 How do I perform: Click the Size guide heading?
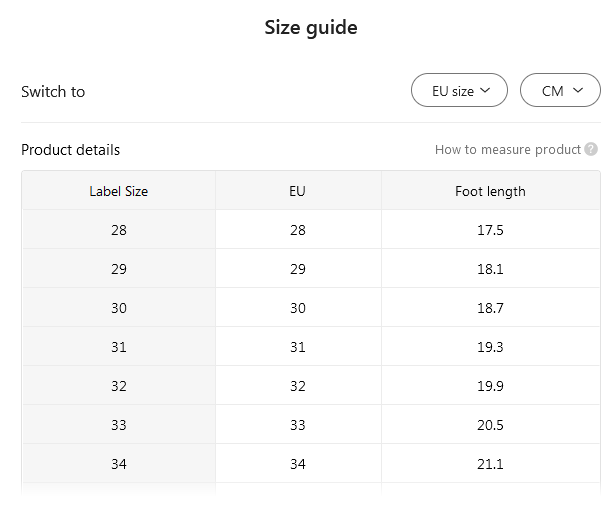click(310, 28)
